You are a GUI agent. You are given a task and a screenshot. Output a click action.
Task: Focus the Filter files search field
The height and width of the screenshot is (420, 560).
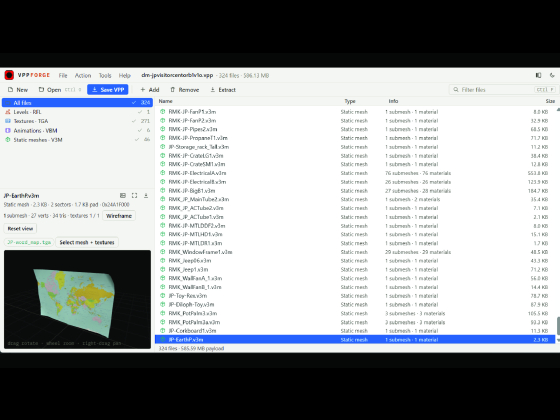[503, 90]
